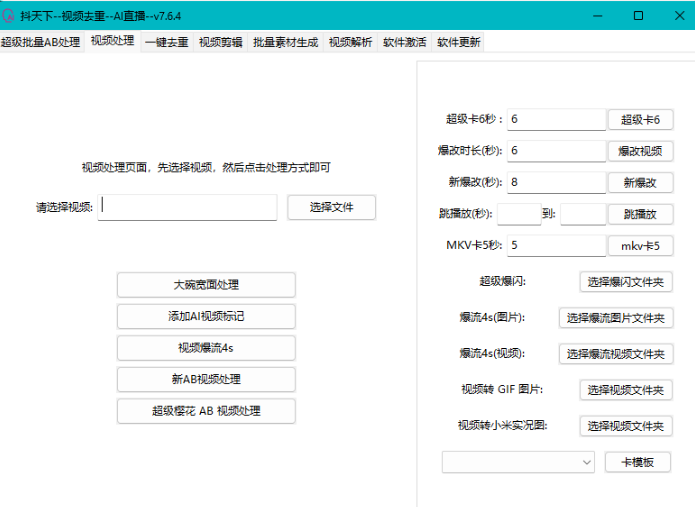The image size is (695, 507).
Task: Click 选择爆闪文件夹 button
Action: pos(626,282)
